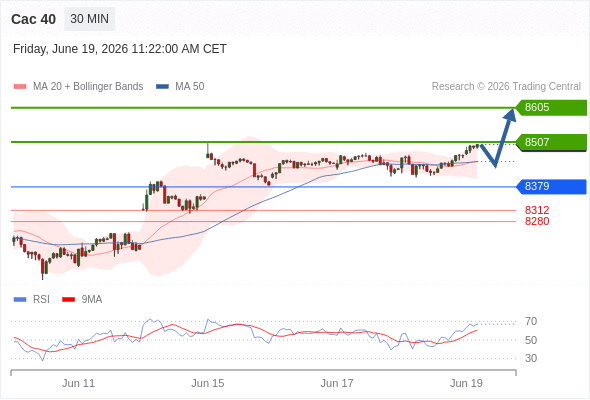The image size is (590, 400).
Task: Click the Friday June 19 timestamp text
Action: [120, 49]
